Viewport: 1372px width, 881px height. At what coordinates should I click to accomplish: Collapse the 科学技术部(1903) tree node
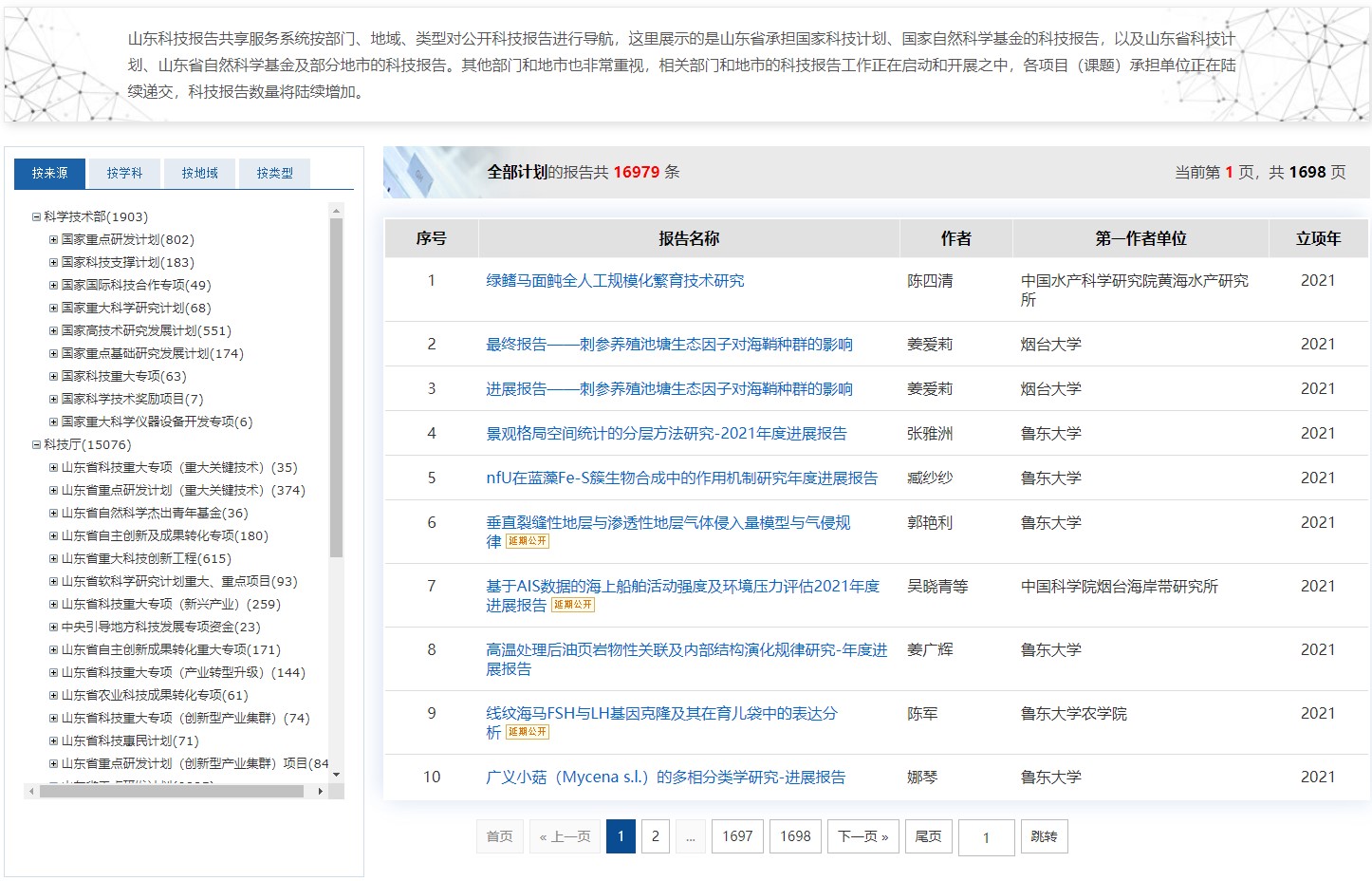coord(36,217)
